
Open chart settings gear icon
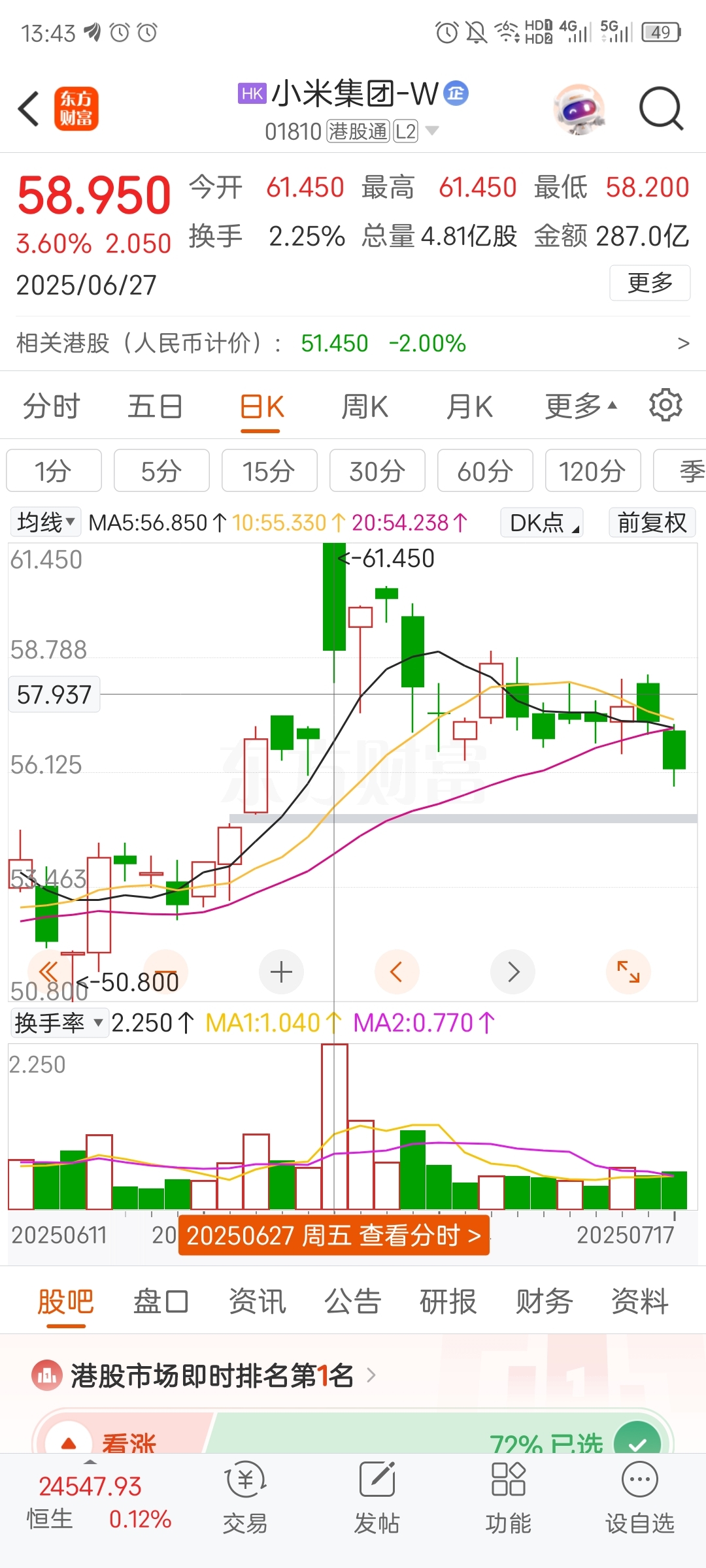tap(665, 406)
